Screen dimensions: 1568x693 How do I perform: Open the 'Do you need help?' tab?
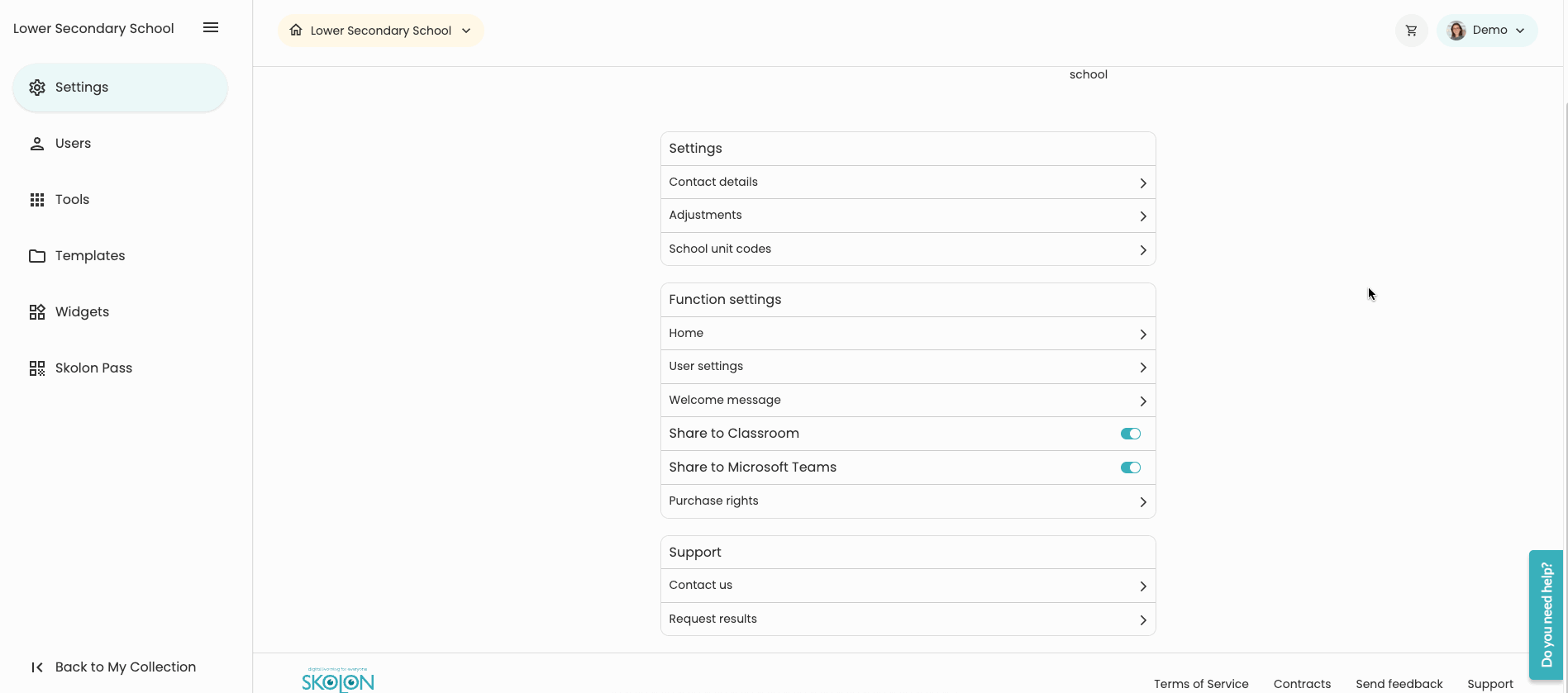(x=1546, y=615)
